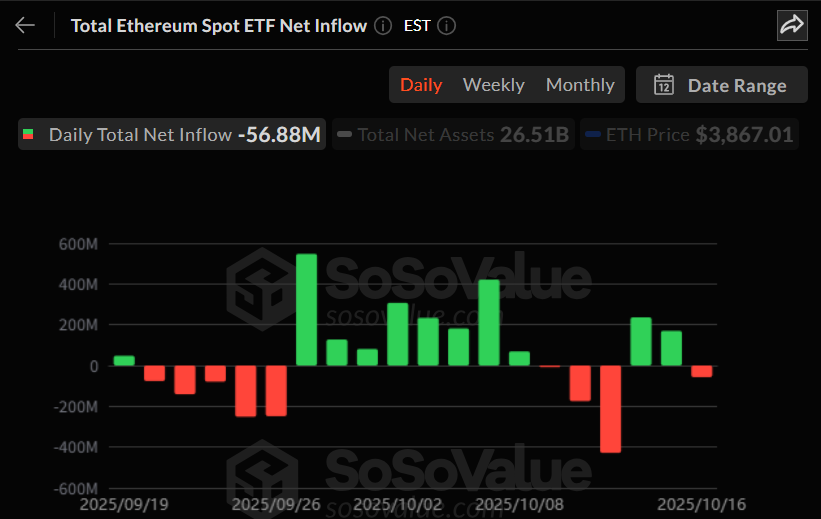The width and height of the screenshot is (821, 519).
Task: Click the Total Net Assets gray swatch
Action: point(344,134)
